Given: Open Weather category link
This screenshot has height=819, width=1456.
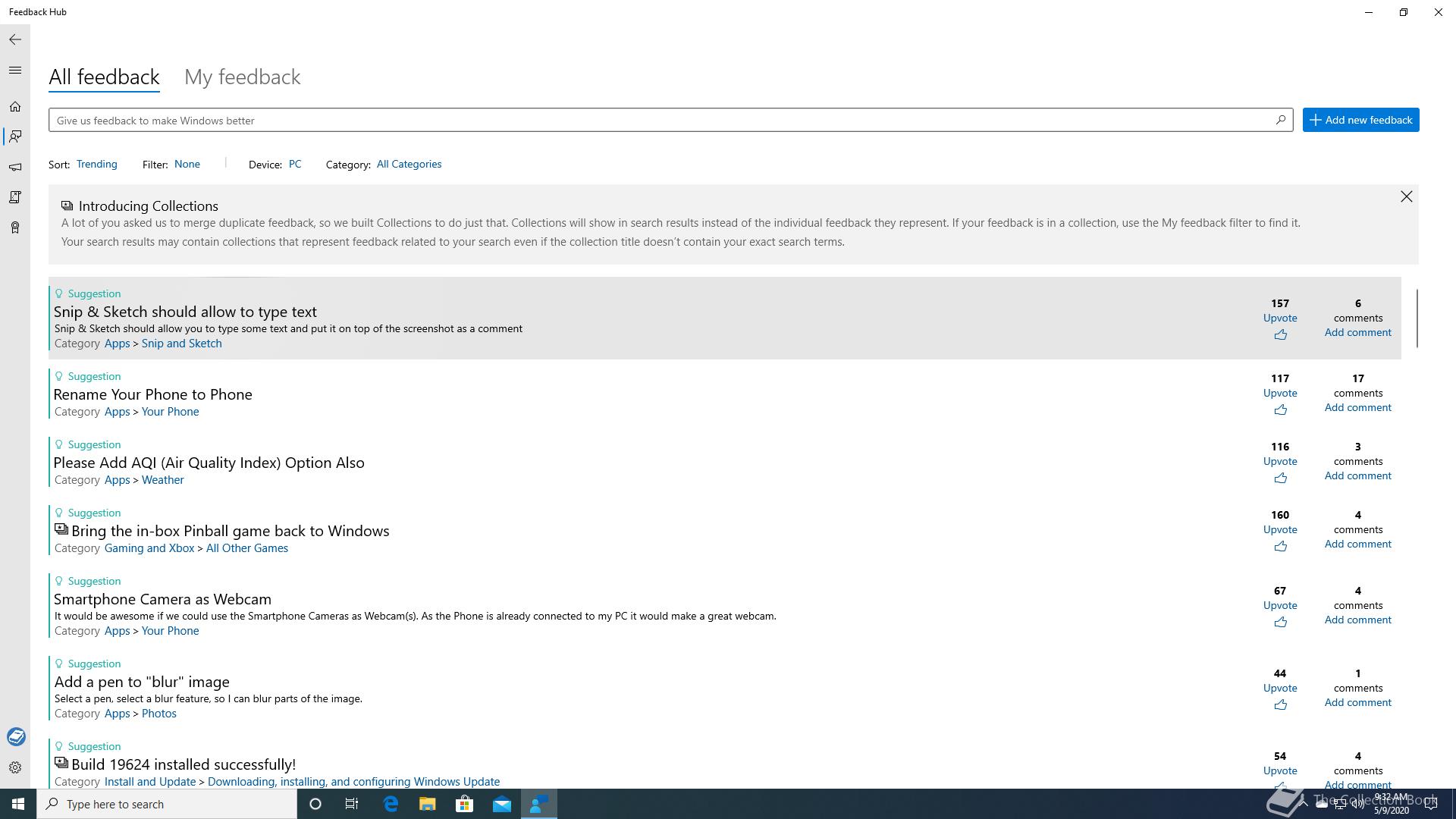Looking at the screenshot, I should pyautogui.click(x=162, y=480).
